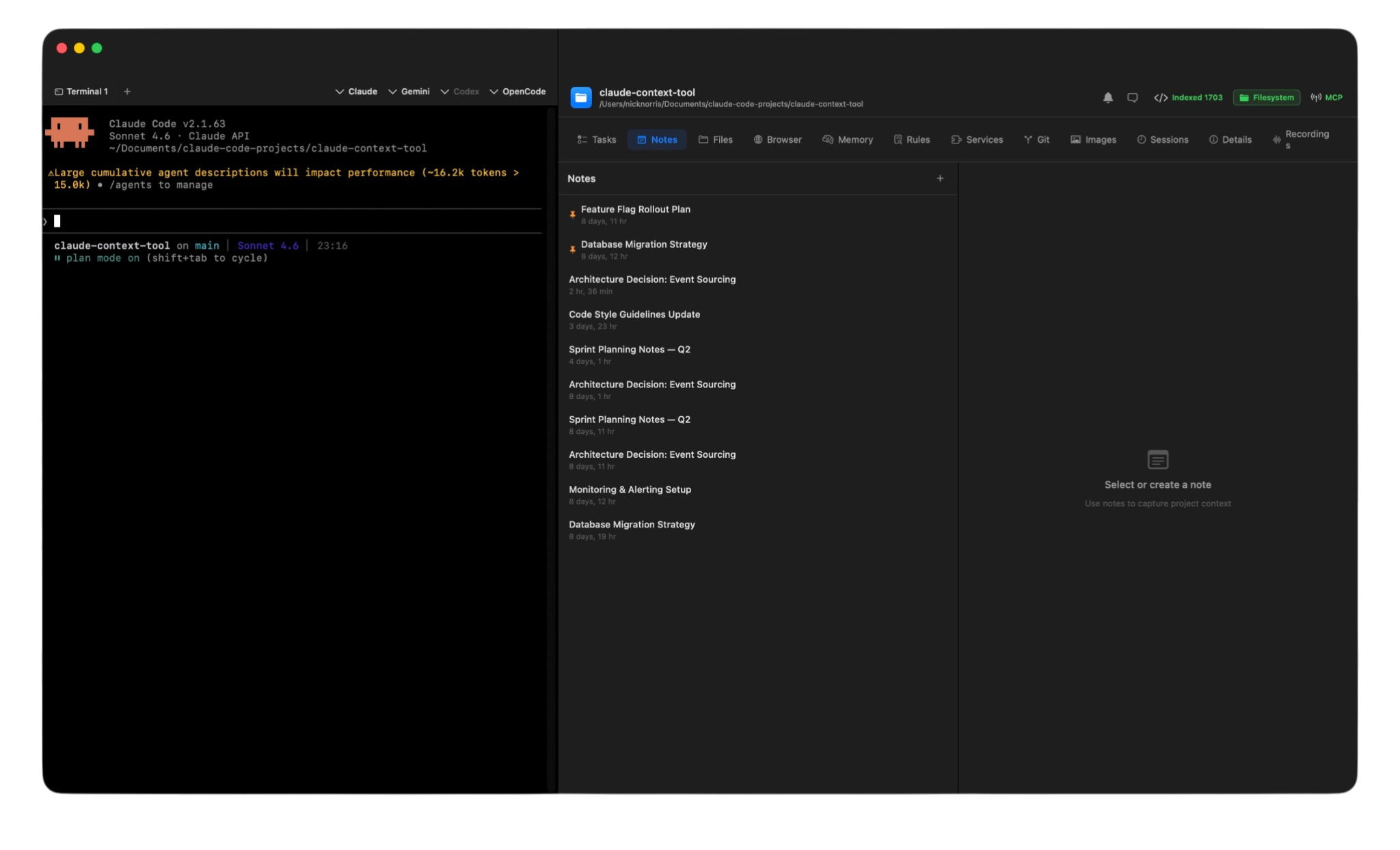Unpin the Feature Flag Rollout Plan note

[x=573, y=214]
